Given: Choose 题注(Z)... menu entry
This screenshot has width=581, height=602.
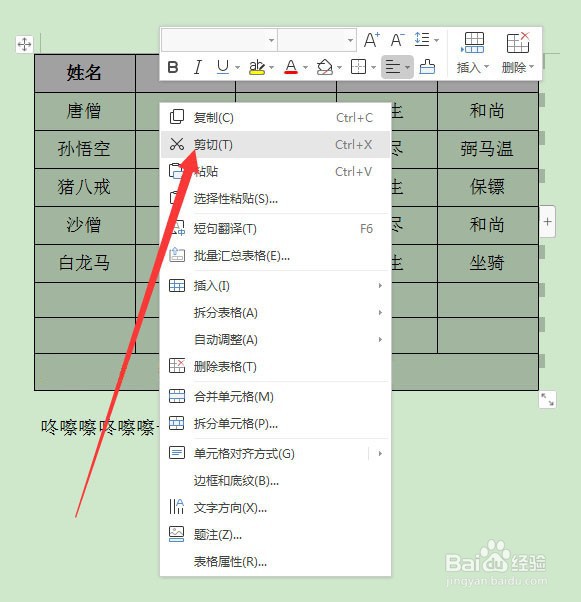Looking at the screenshot, I should click(x=275, y=534).
